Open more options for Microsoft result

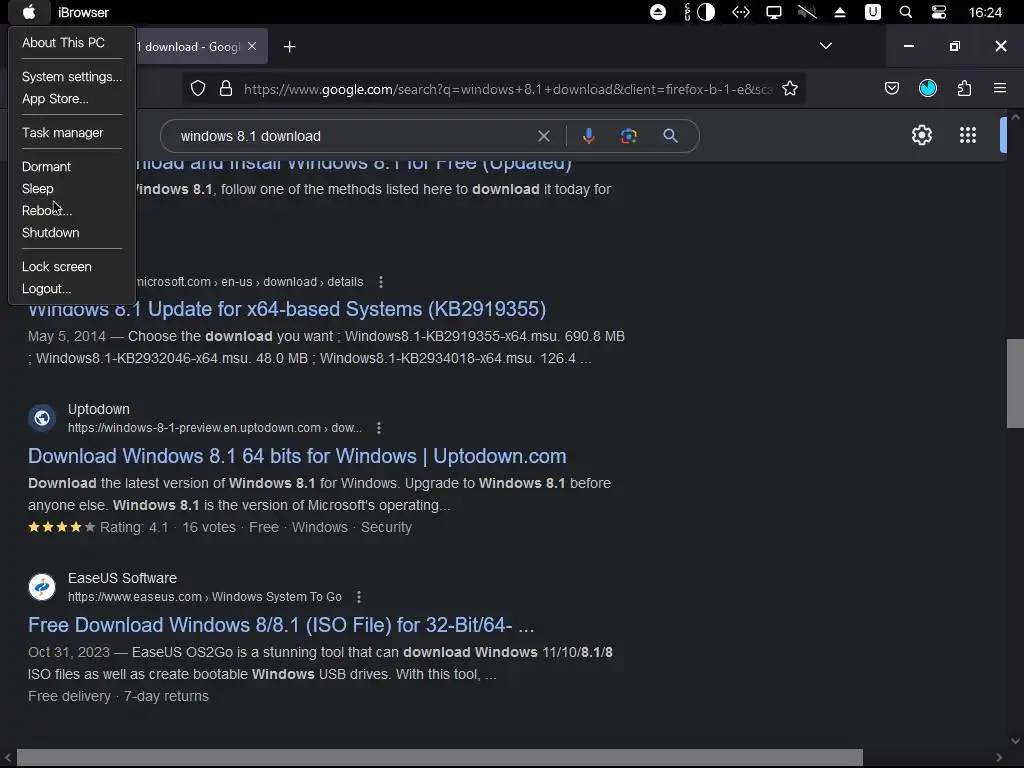point(381,282)
